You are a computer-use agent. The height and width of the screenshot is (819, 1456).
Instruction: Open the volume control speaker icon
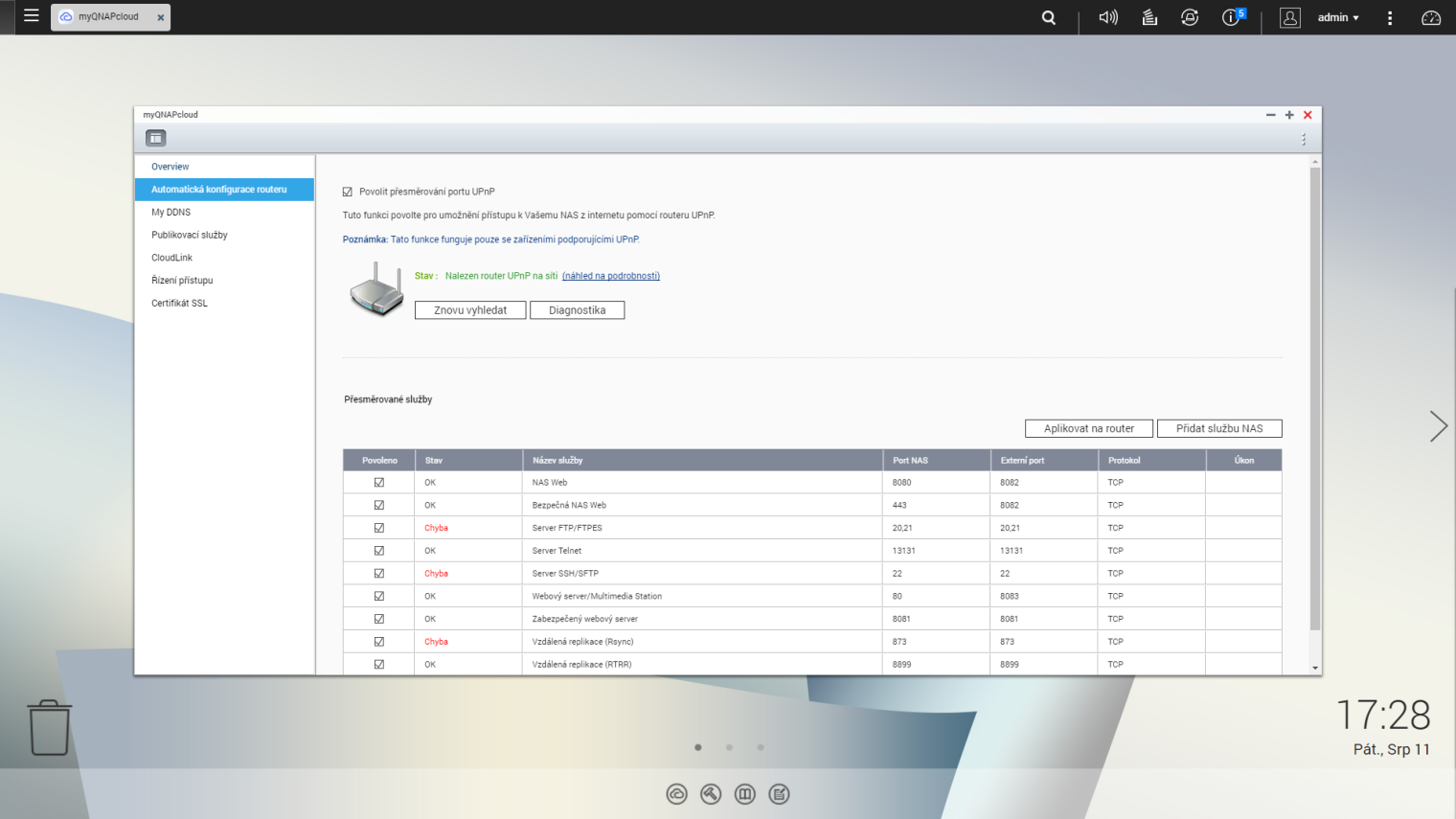[x=1108, y=17]
